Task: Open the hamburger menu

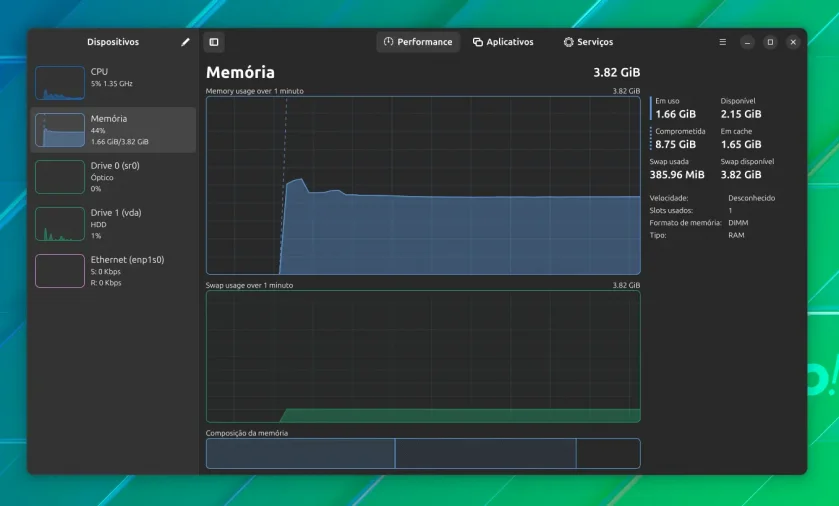Action: (x=723, y=42)
